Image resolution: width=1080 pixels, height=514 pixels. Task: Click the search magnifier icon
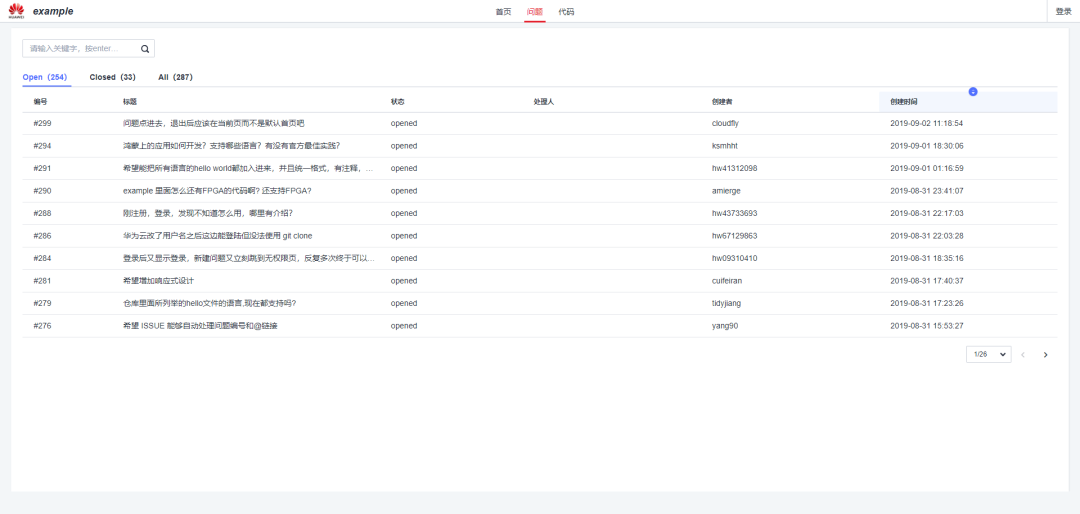pos(145,49)
